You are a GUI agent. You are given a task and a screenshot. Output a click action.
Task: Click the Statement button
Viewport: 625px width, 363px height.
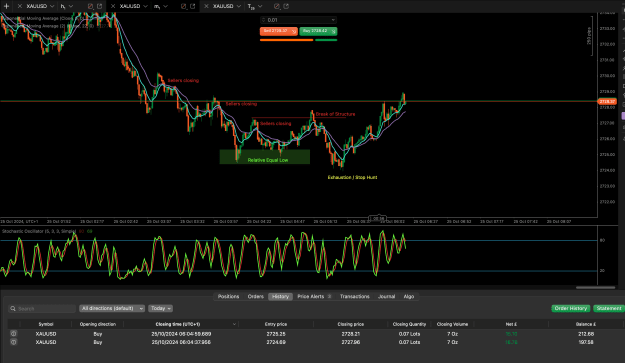click(x=609, y=308)
